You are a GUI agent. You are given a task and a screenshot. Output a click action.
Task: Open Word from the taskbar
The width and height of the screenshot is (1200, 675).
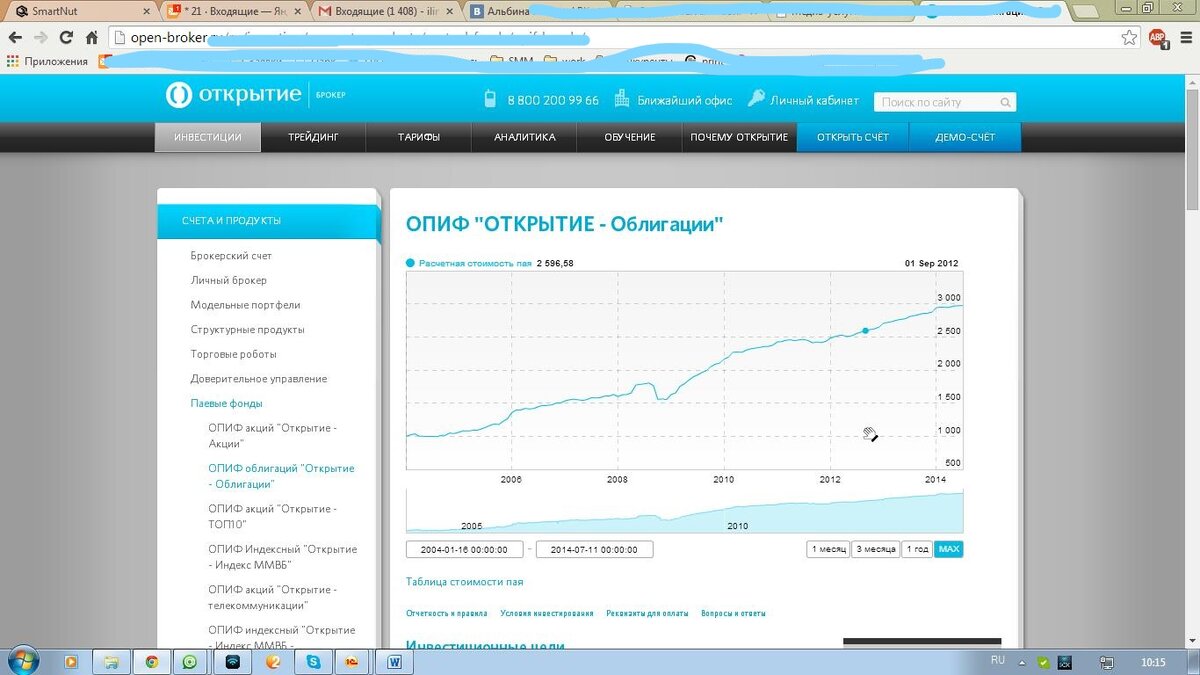[394, 662]
